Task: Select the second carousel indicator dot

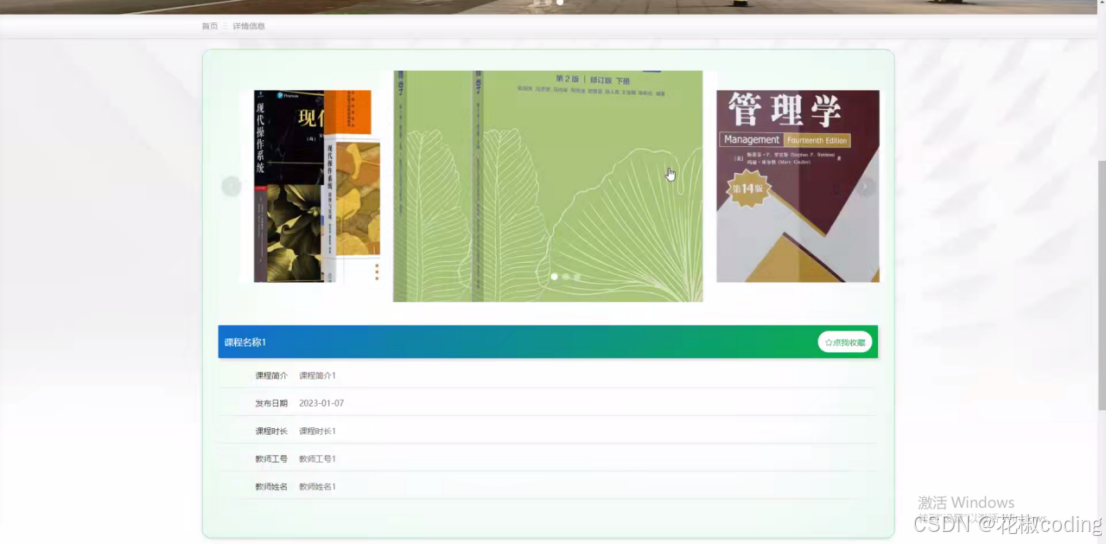Action: pyautogui.click(x=566, y=277)
